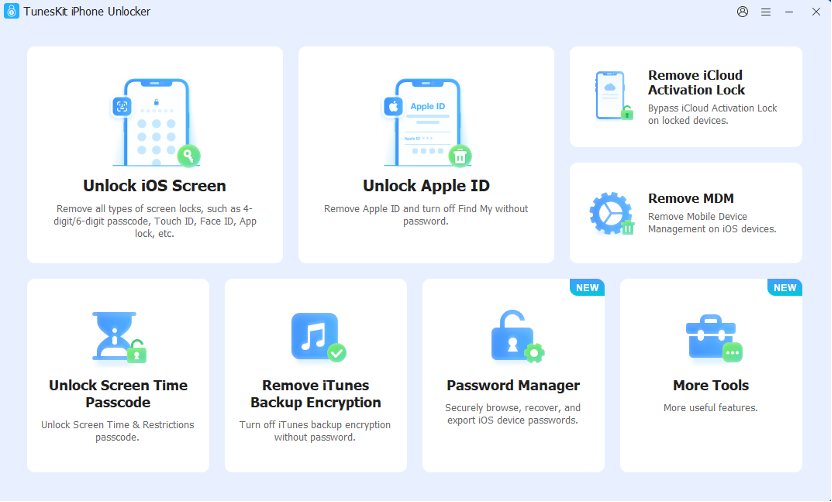
Task: Select the Unlock Apple ID heading
Action: [426, 186]
